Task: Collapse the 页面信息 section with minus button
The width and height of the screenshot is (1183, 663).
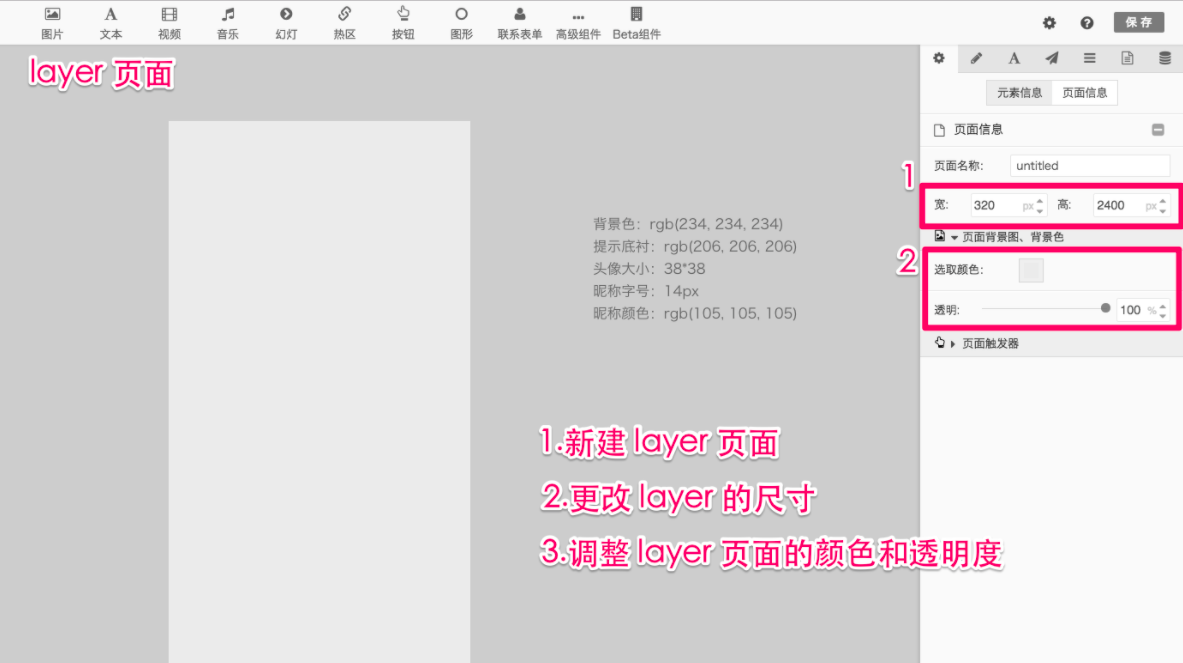Action: pos(1158,130)
